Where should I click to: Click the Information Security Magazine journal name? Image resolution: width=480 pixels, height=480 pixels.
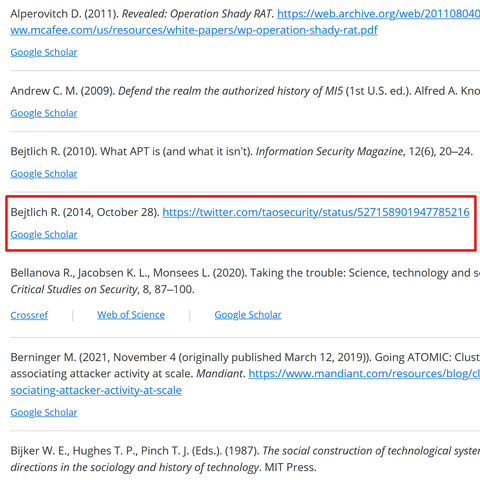pyautogui.click(x=329, y=152)
